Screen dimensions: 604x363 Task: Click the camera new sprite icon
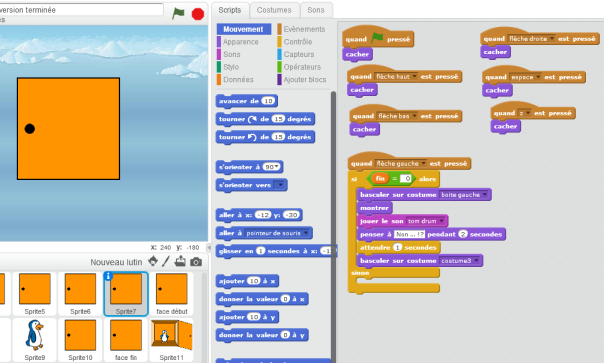coord(196,262)
